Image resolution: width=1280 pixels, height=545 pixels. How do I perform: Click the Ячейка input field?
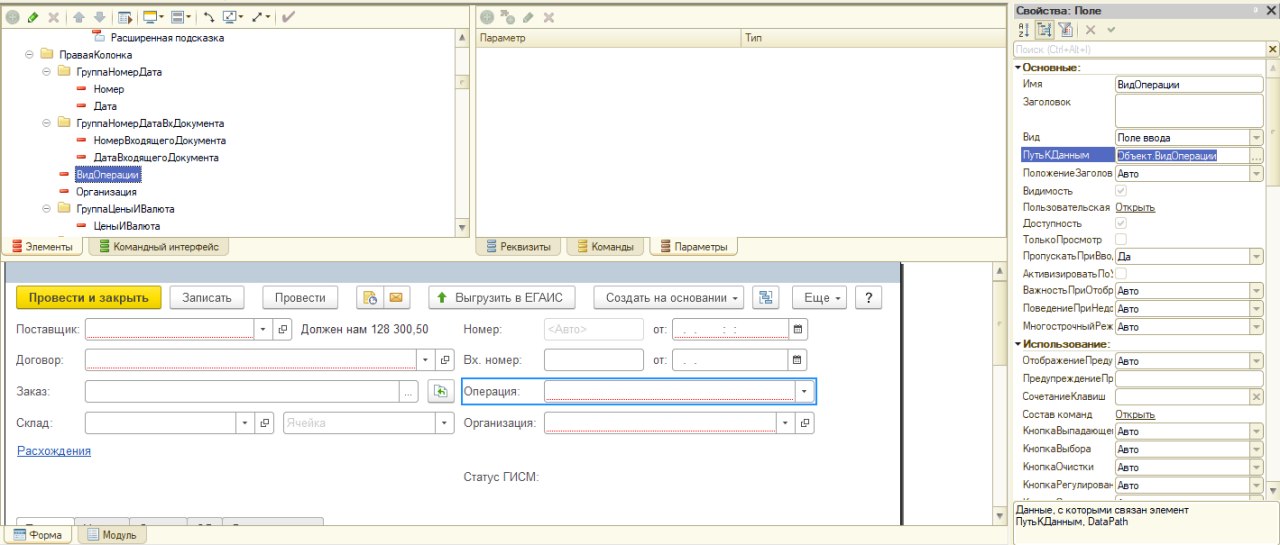359,423
